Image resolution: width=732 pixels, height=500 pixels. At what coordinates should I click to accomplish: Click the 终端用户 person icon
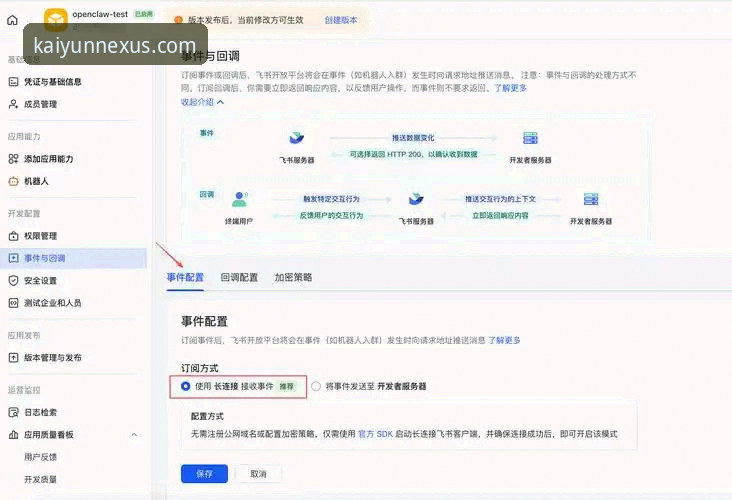(239, 199)
